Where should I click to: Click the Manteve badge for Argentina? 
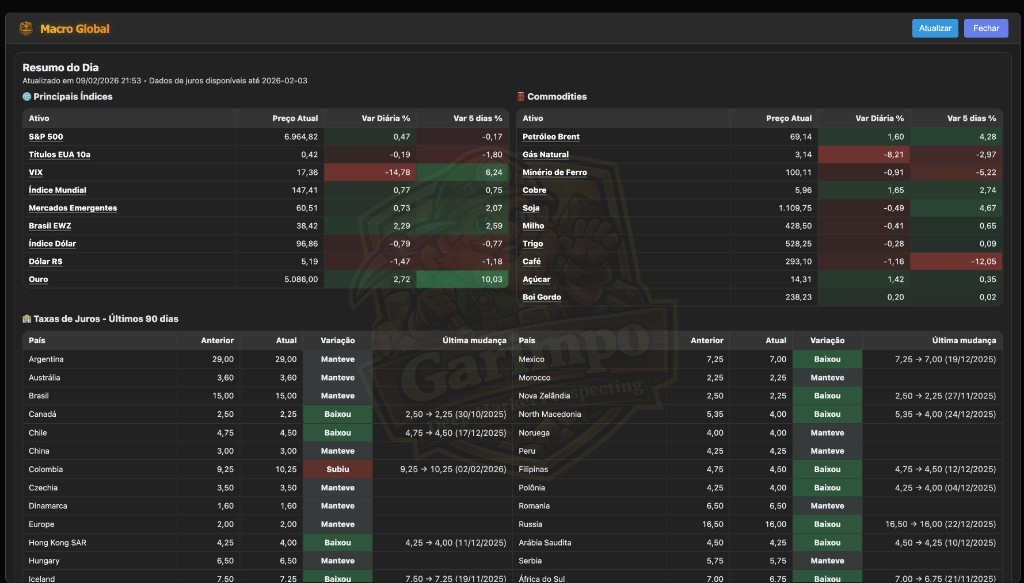point(339,358)
